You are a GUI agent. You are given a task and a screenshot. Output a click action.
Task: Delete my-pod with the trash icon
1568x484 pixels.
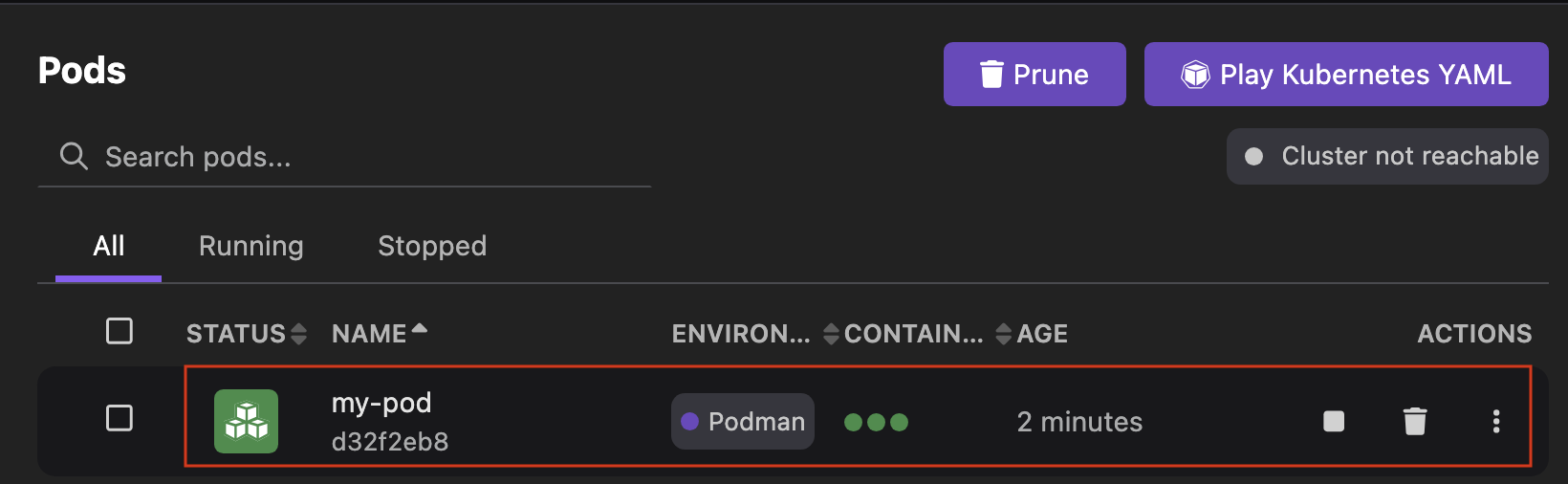[1415, 421]
